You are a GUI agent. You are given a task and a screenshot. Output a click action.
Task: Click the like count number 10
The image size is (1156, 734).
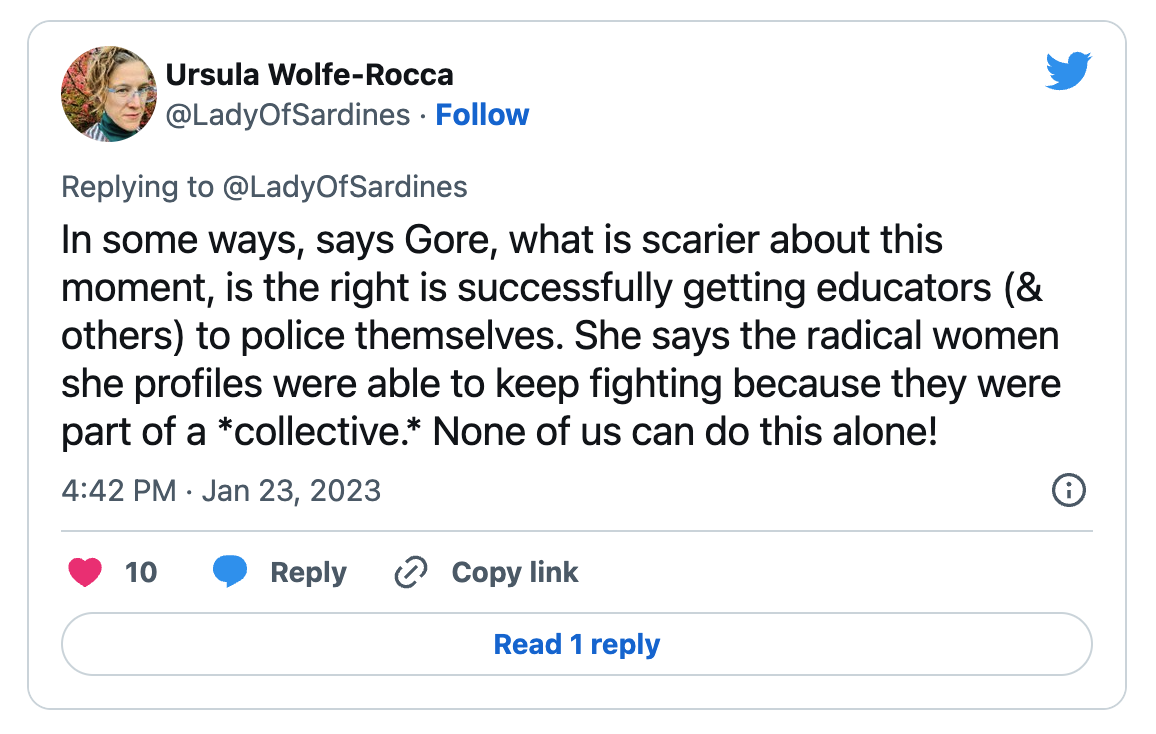[141, 572]
